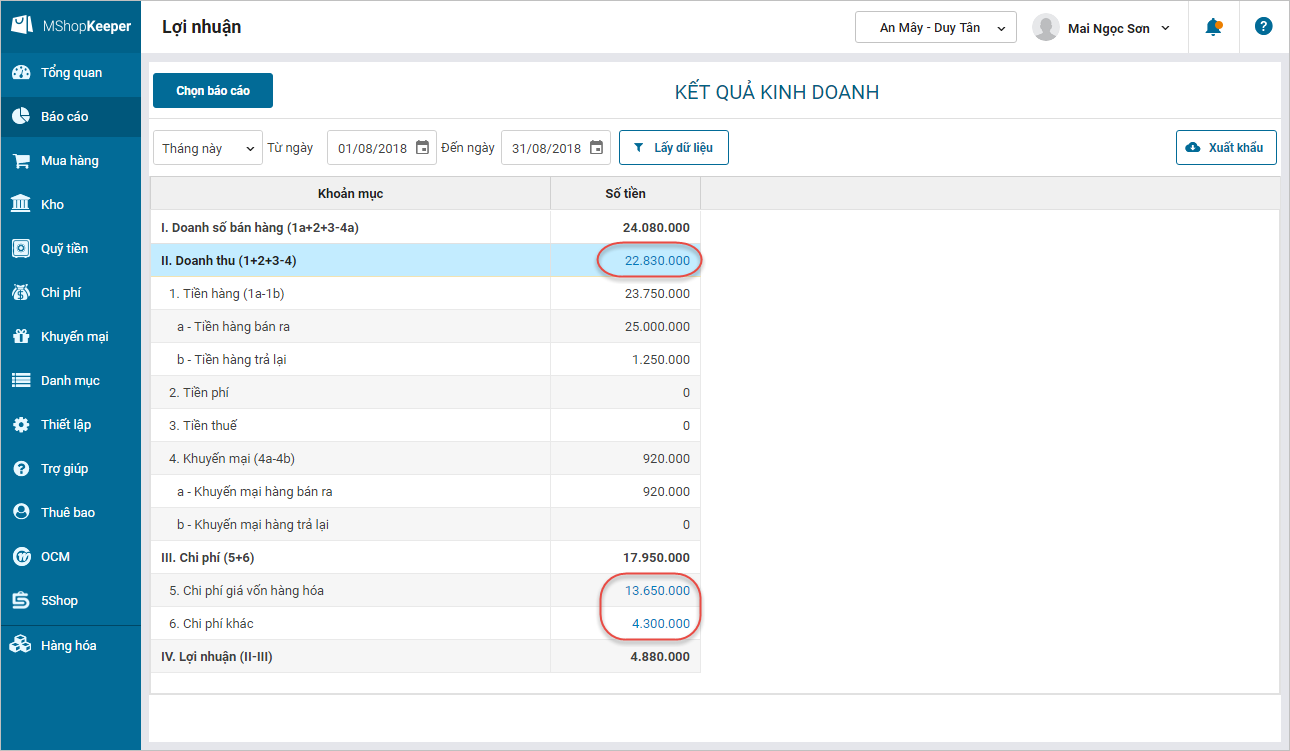Screen dimensions: 1290x751
Task: Open the 5Shop menu item
Action: coord(71,601)
